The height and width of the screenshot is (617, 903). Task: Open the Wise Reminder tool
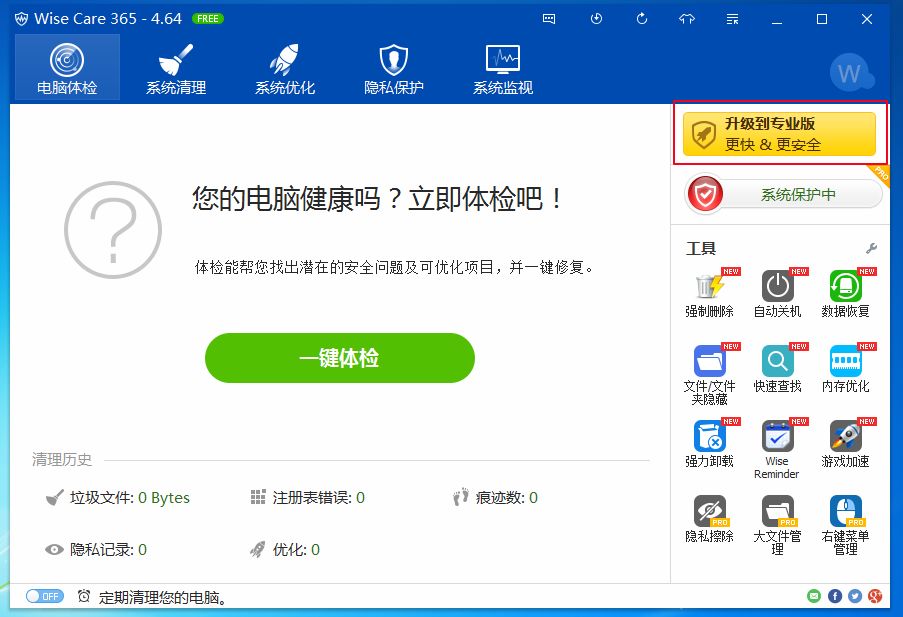(x=778, y=440)
